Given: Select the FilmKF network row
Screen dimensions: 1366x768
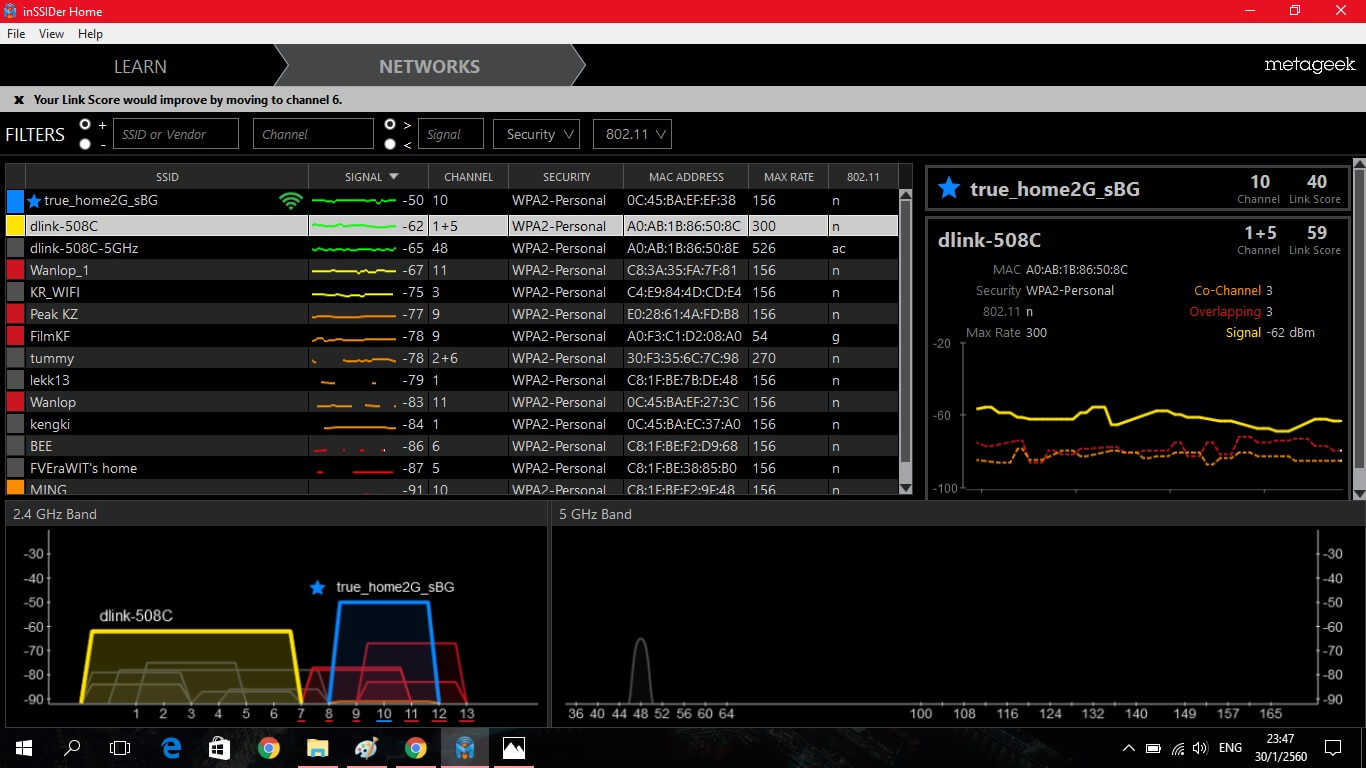Looking at the screenshot, I should pyautogui.click(x=452, y=336).
